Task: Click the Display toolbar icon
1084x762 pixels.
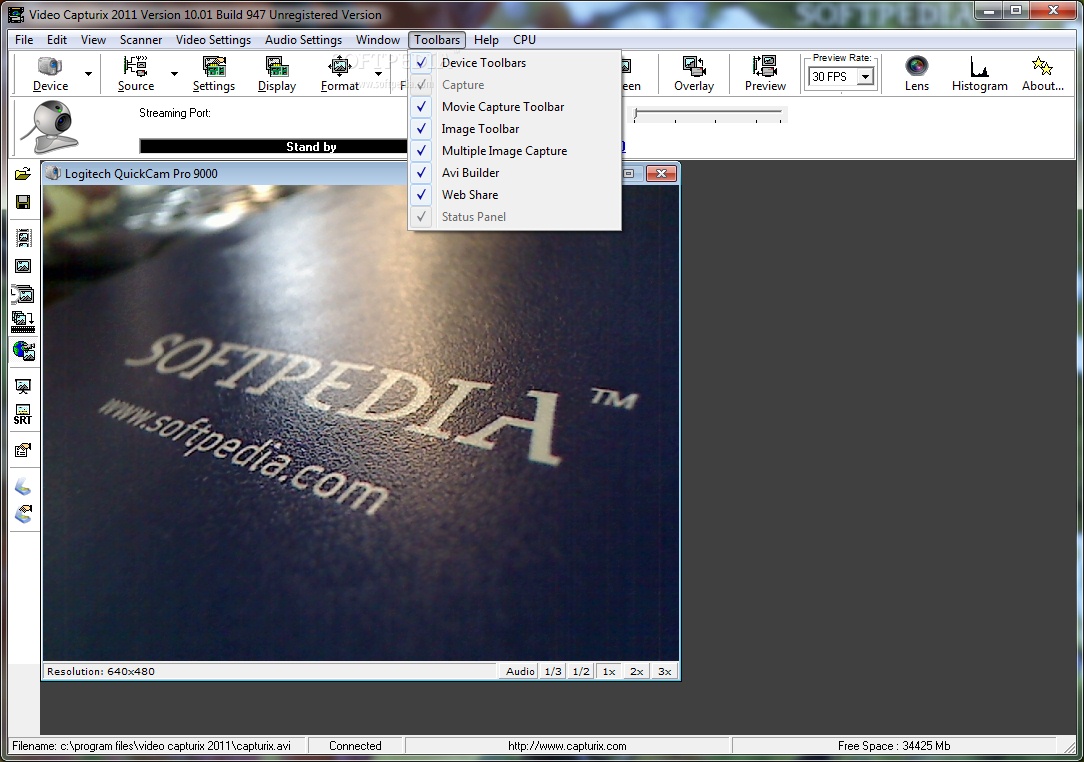Action: point(277,73)
